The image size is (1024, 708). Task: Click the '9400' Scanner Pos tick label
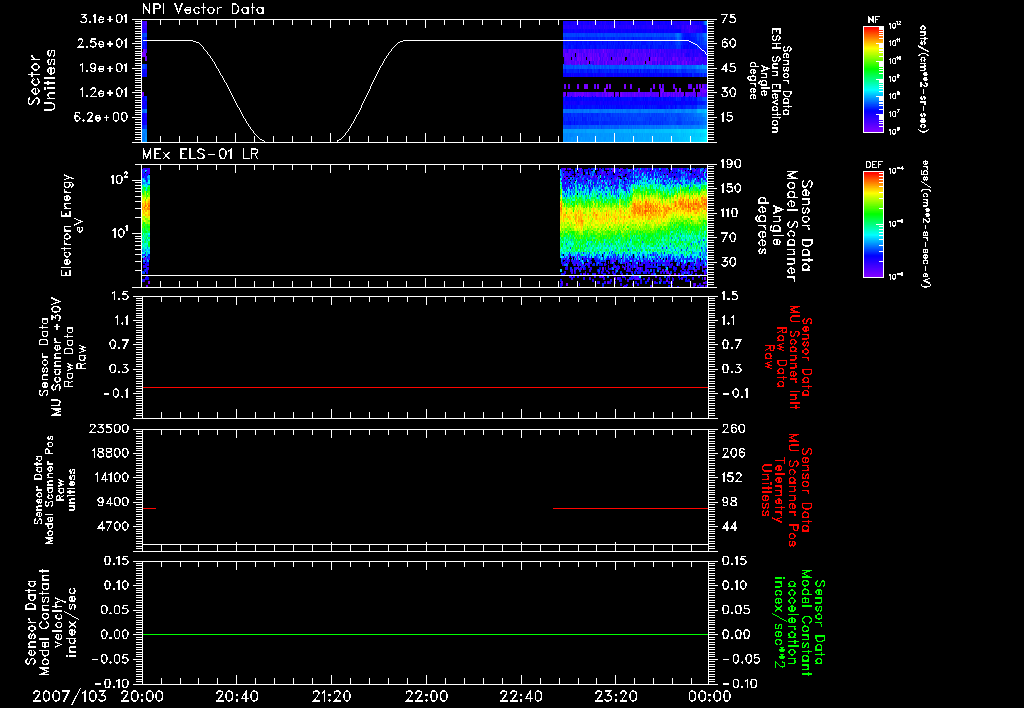tap(112, 502)
